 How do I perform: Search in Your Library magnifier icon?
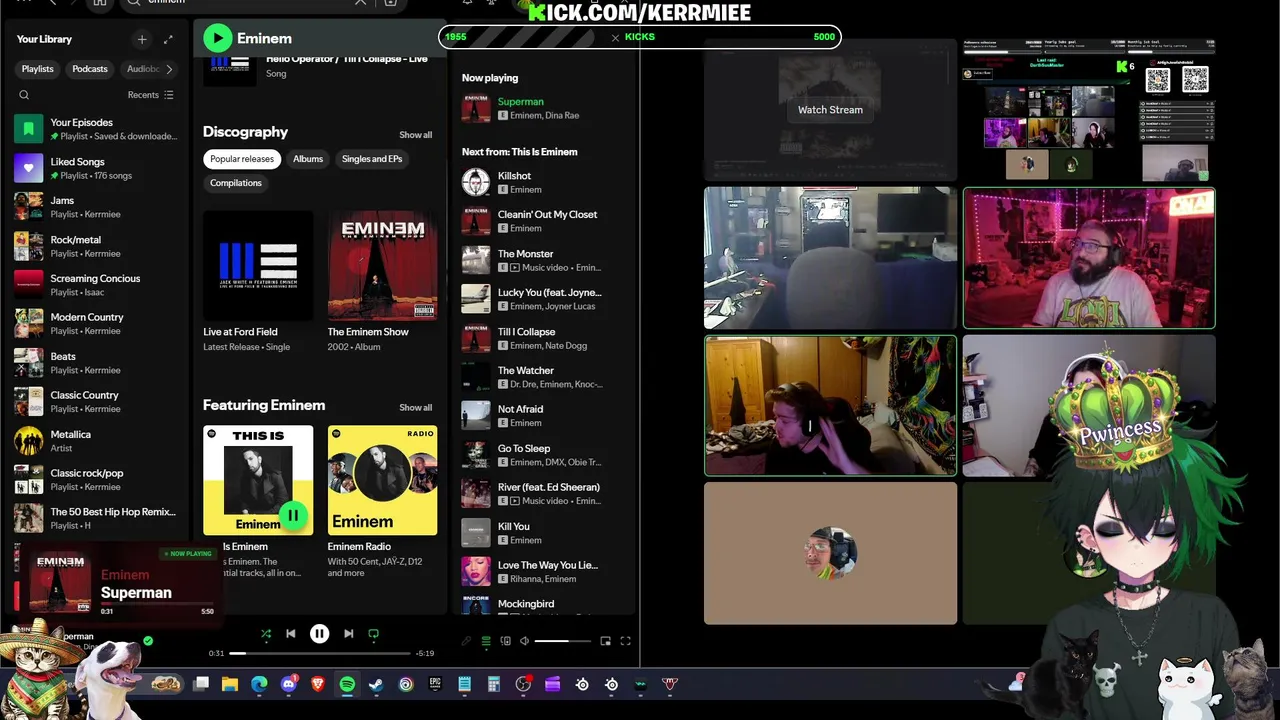(24, 95)
